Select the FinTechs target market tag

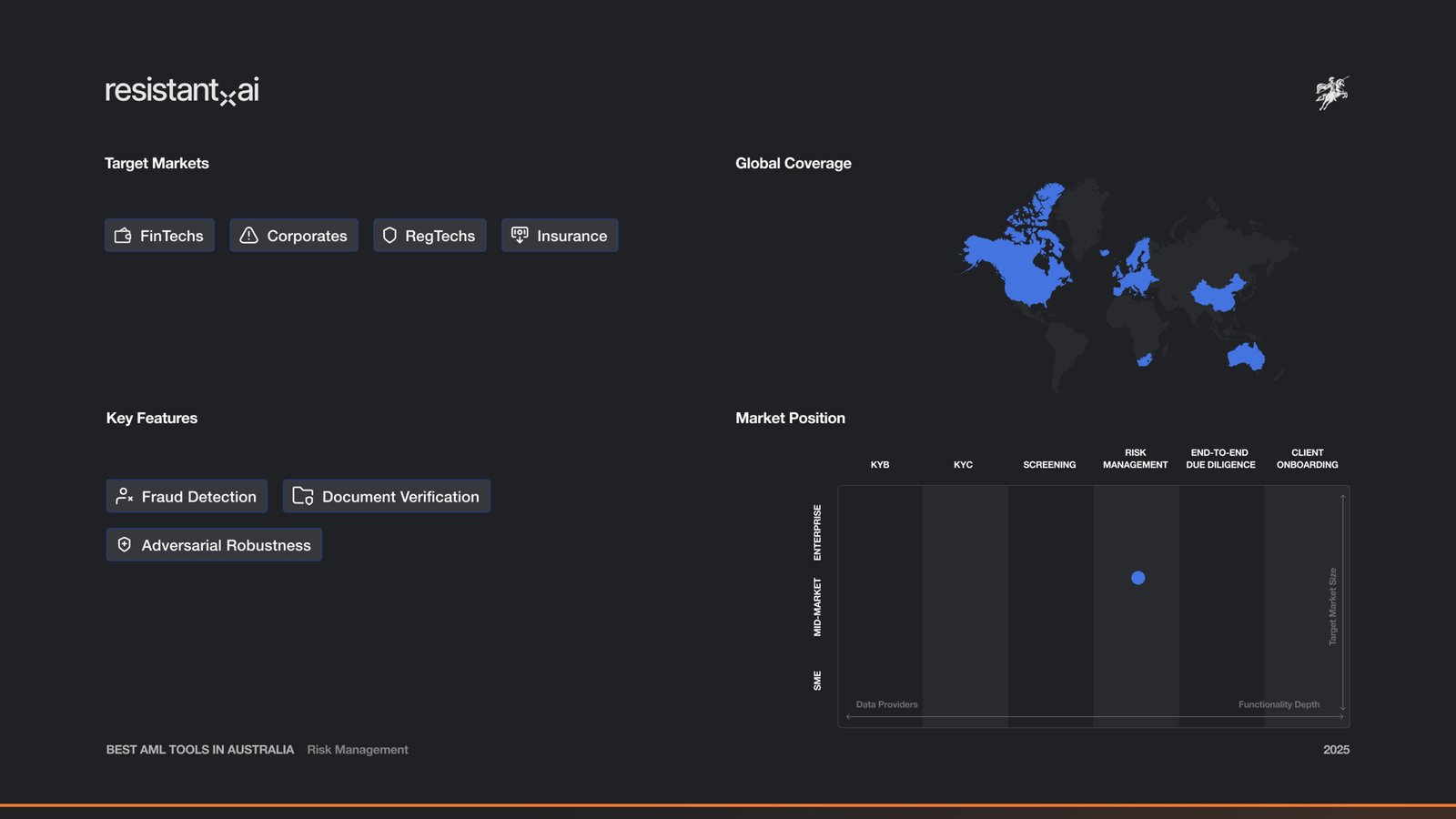pos(159,236)
